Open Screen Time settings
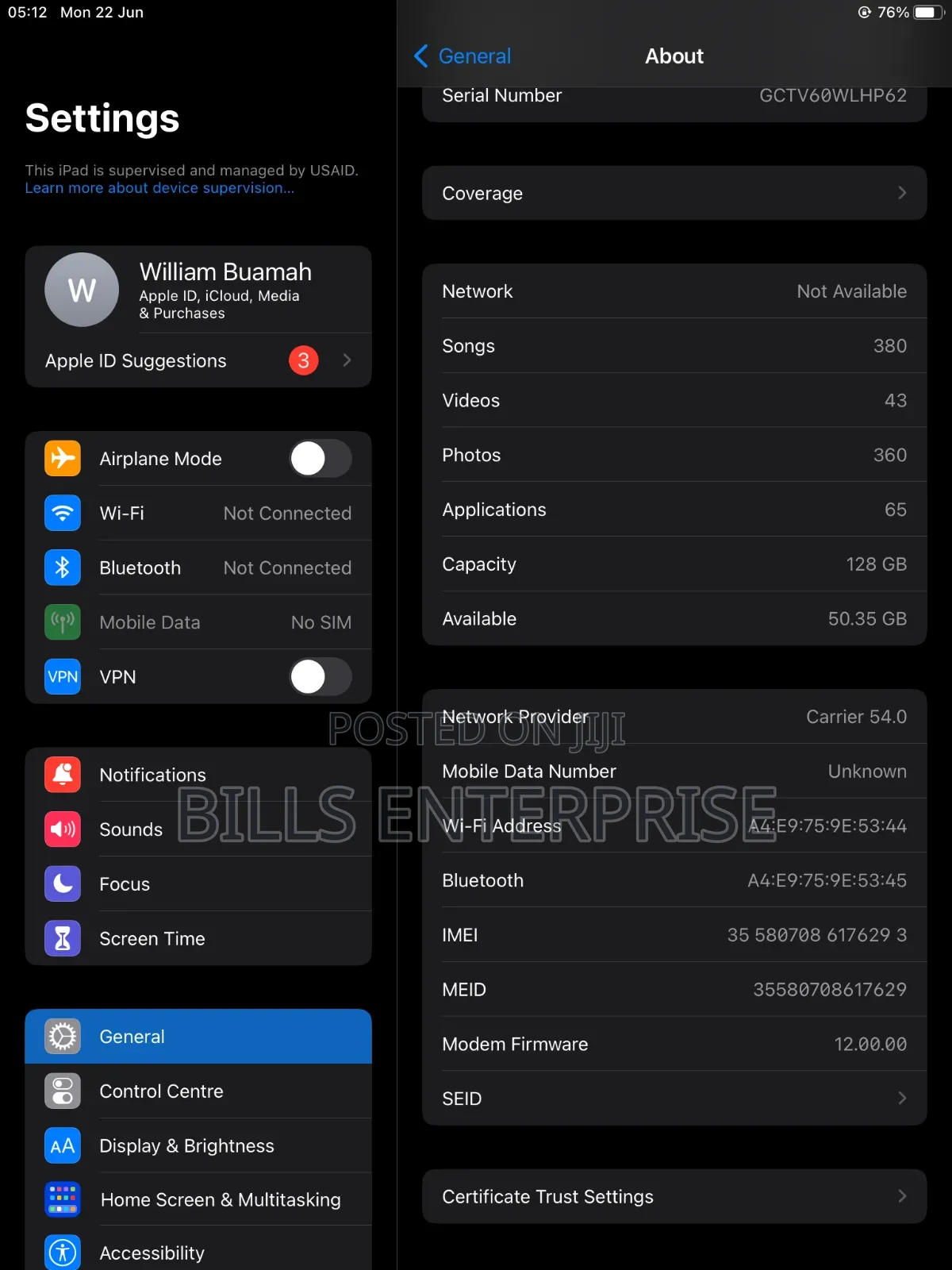 click(198, 938)
